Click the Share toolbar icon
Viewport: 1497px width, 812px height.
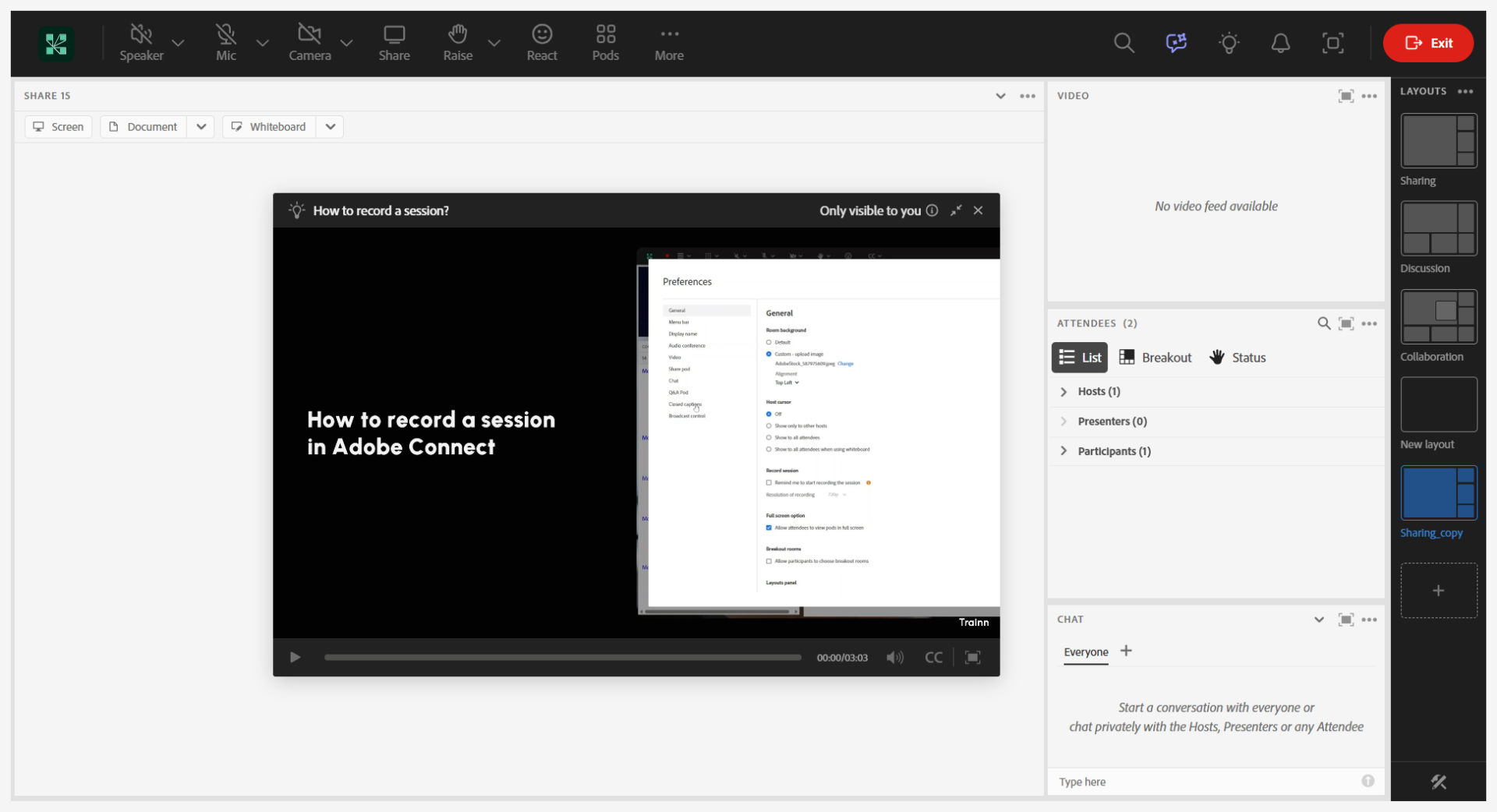394,43
